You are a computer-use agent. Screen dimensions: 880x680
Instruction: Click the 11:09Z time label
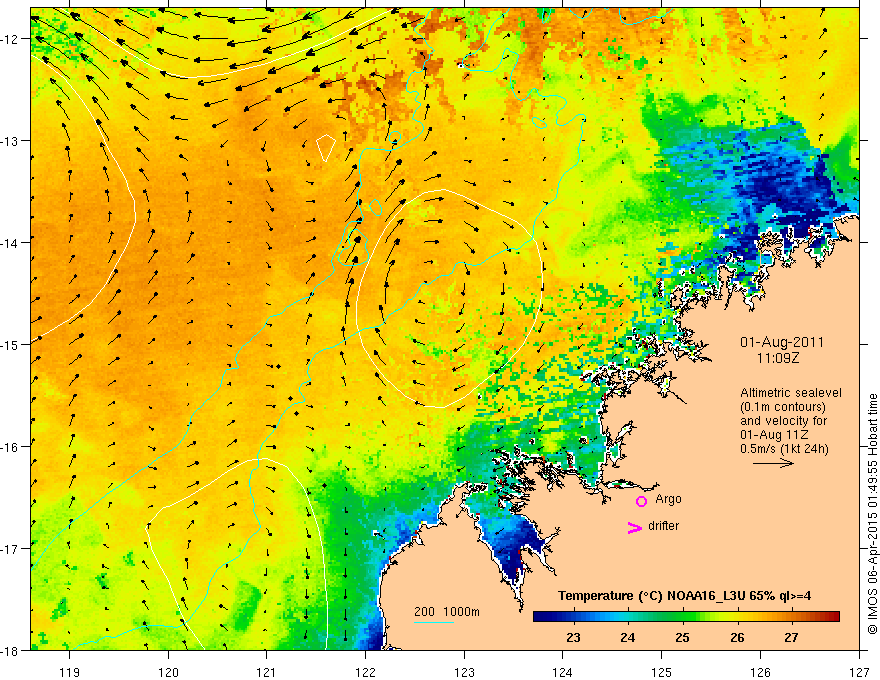tap(777, 357)
